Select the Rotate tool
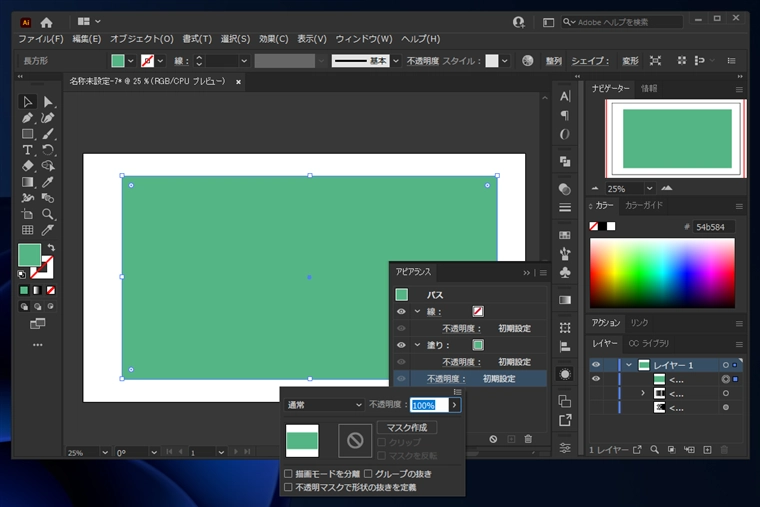Viewport: 760px width, 507px height. 48,150
